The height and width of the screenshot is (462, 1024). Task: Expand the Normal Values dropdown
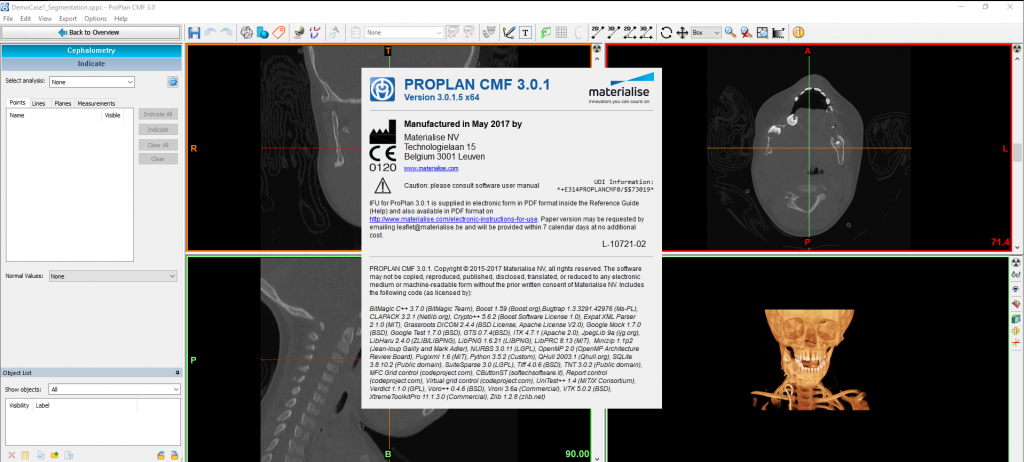113,276
